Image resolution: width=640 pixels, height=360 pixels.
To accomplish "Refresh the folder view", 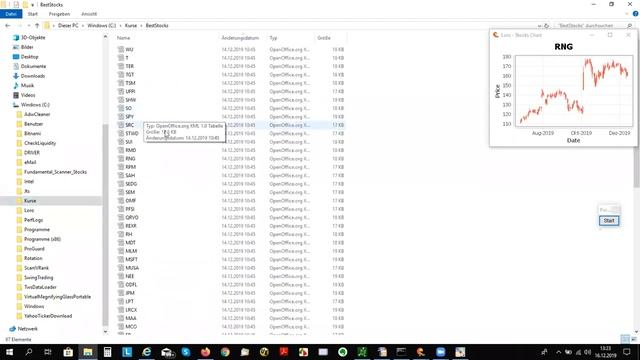I will tap(547, 25).
